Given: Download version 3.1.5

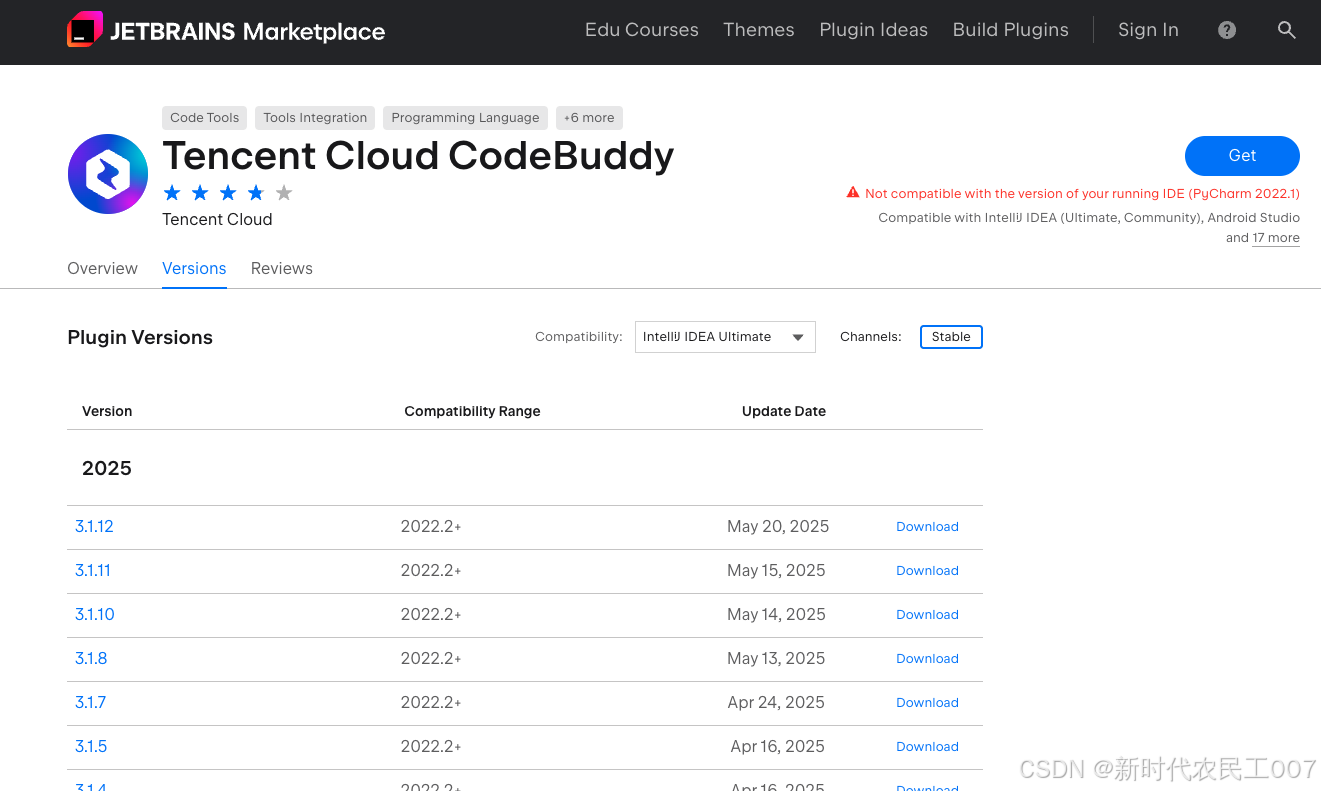Looking at the screenshot, I should [x=927, y=747].
